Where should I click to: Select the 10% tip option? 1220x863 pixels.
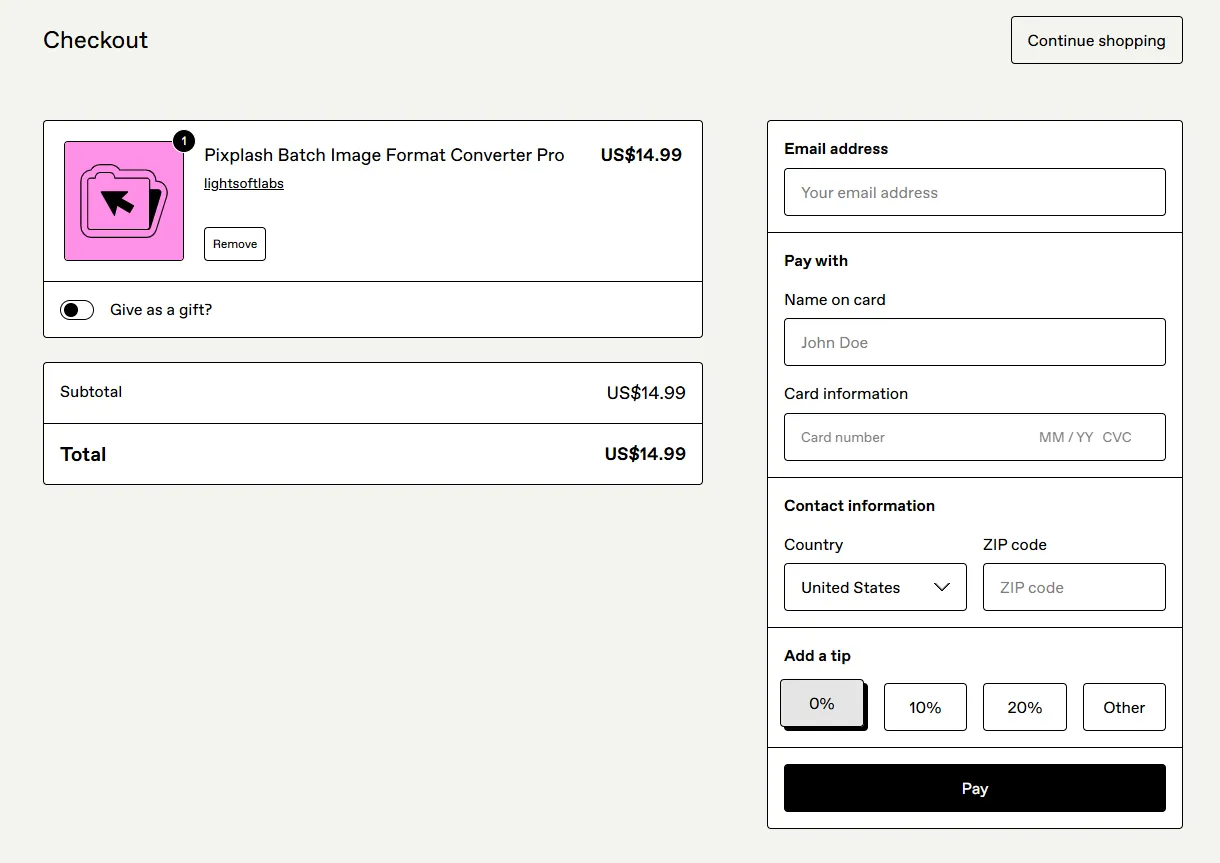coord(924,707)
